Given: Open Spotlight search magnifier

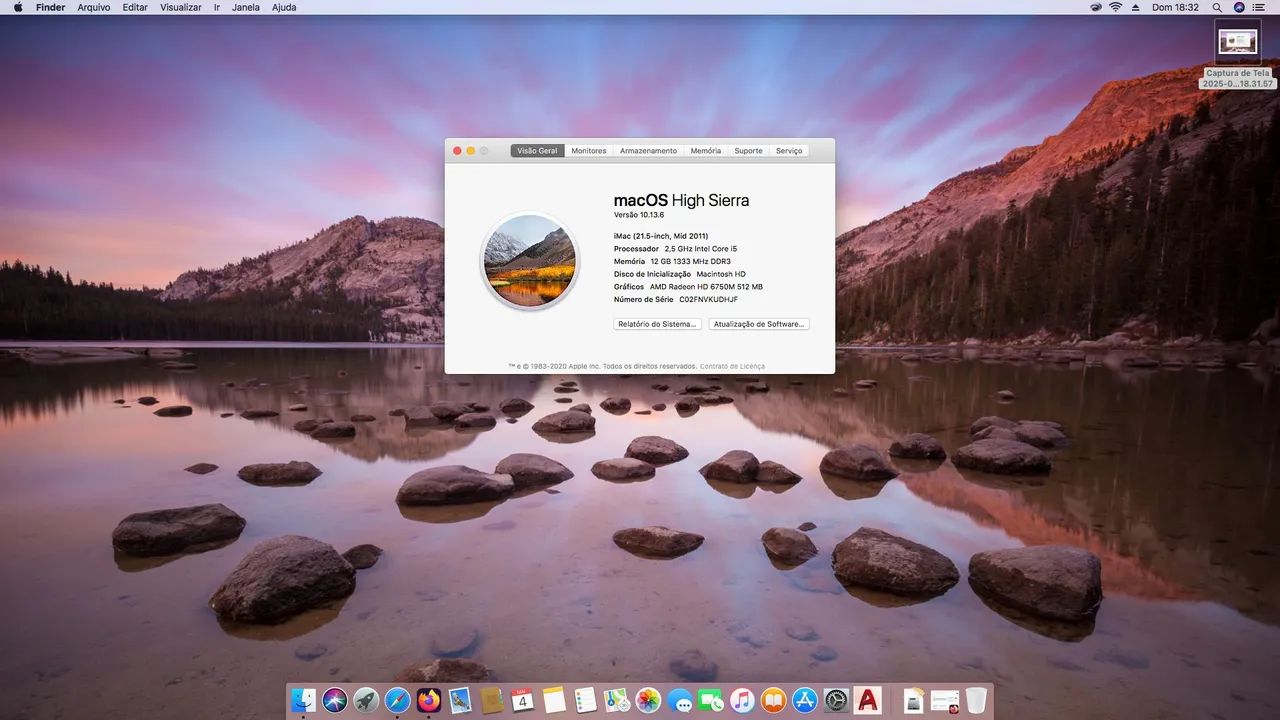Looking at the screenshot, I should click(x=1217, y=7).
